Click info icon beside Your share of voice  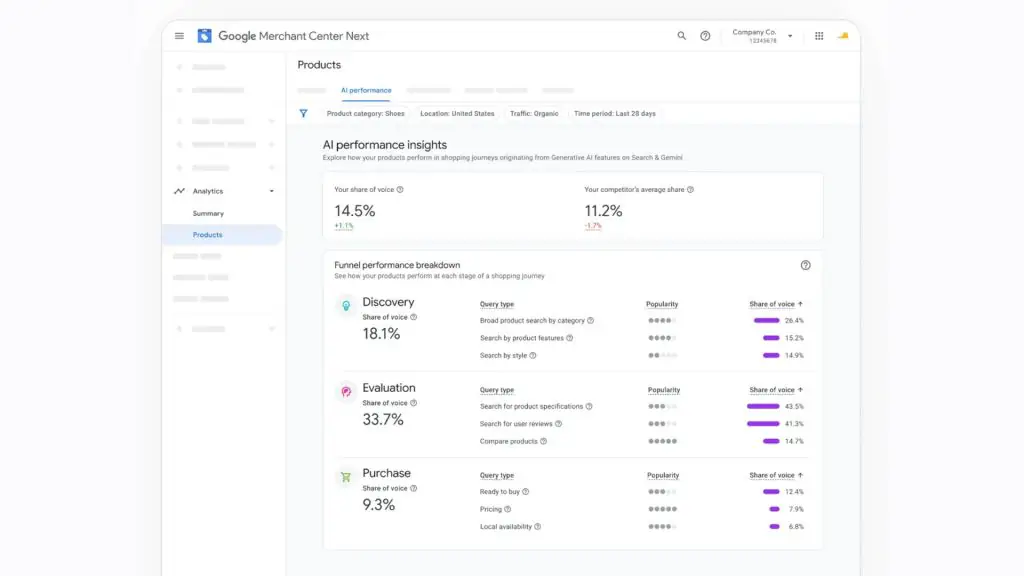(400, 189)
